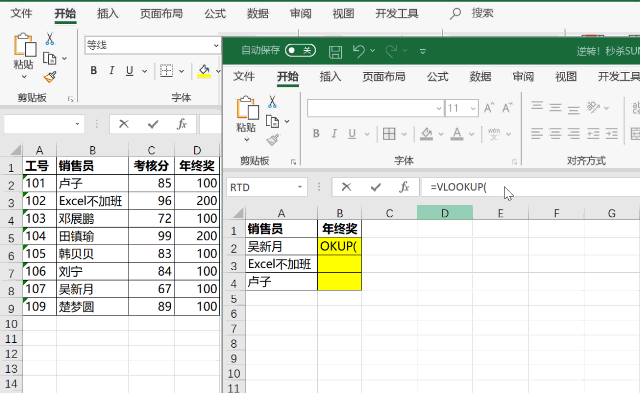Click Borders icon in back window
The image size is (640, 393).
coord(167,71)
